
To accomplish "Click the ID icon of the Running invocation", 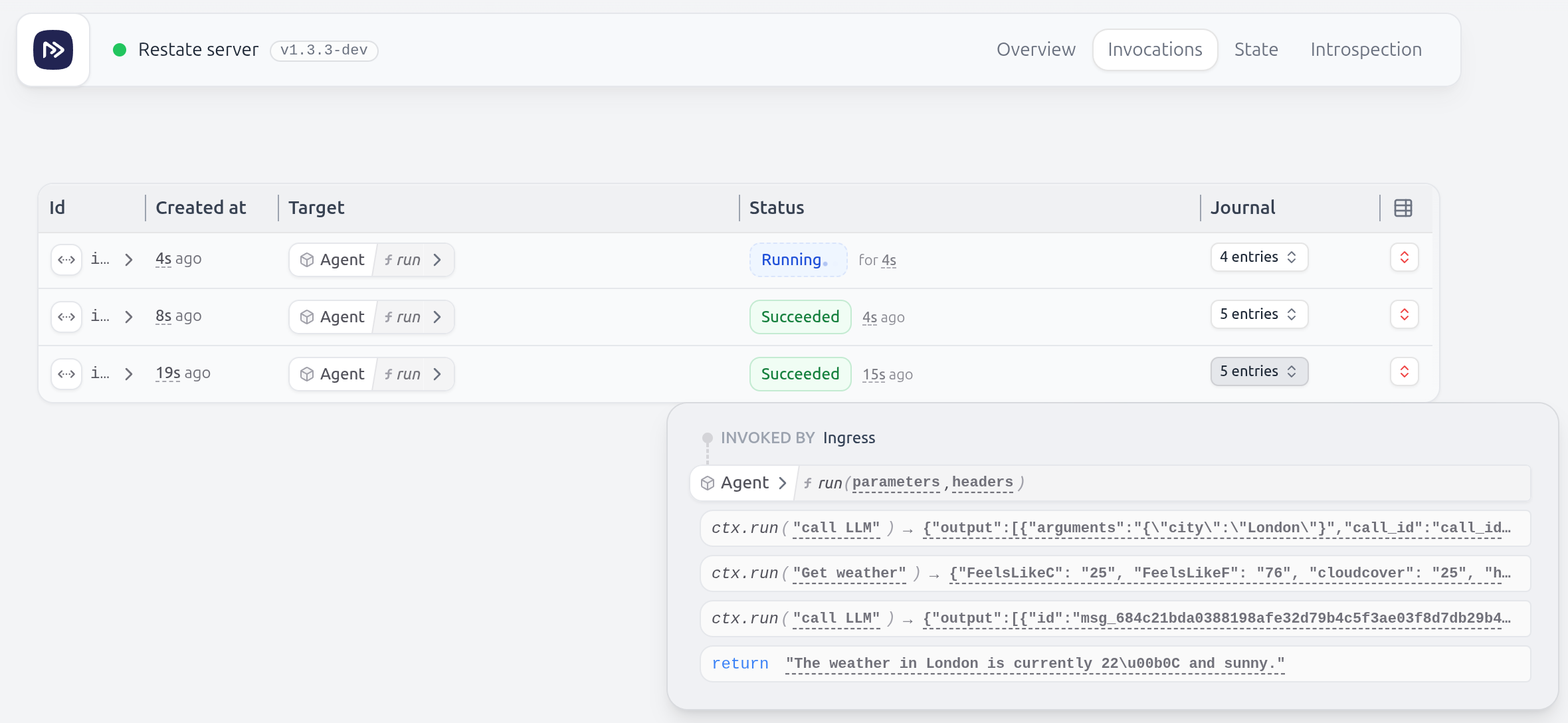I will tap(66, 260).
